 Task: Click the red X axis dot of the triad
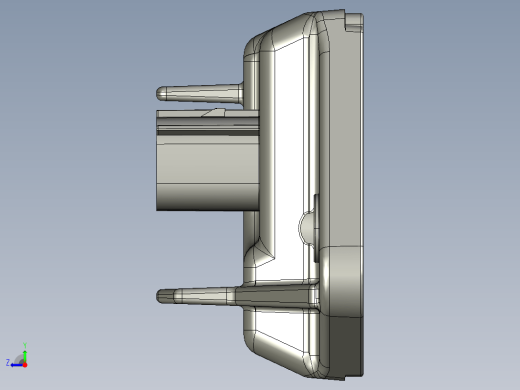click(25, 365)
